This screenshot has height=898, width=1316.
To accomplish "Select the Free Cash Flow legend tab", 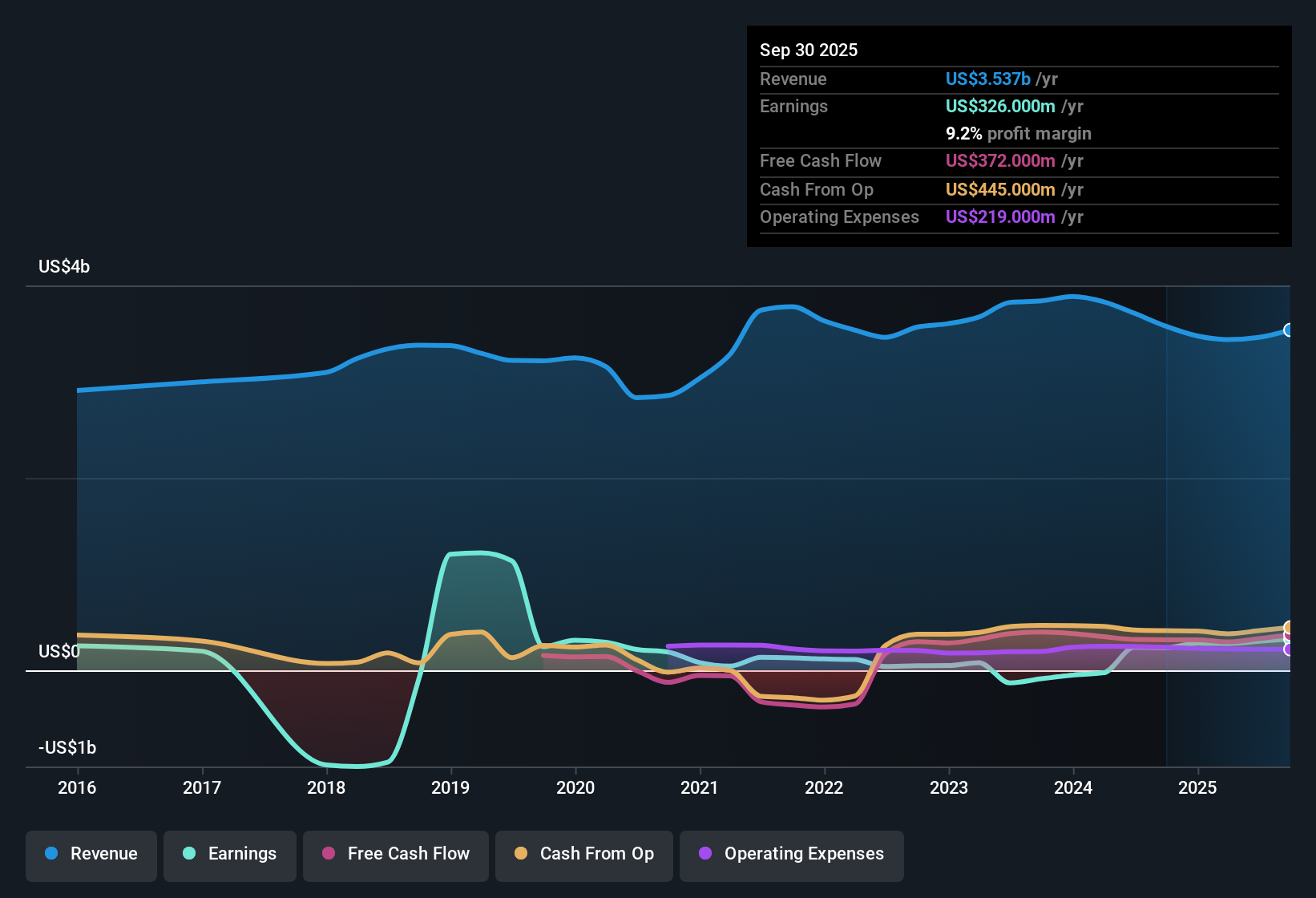I will [x=395, y=854].
